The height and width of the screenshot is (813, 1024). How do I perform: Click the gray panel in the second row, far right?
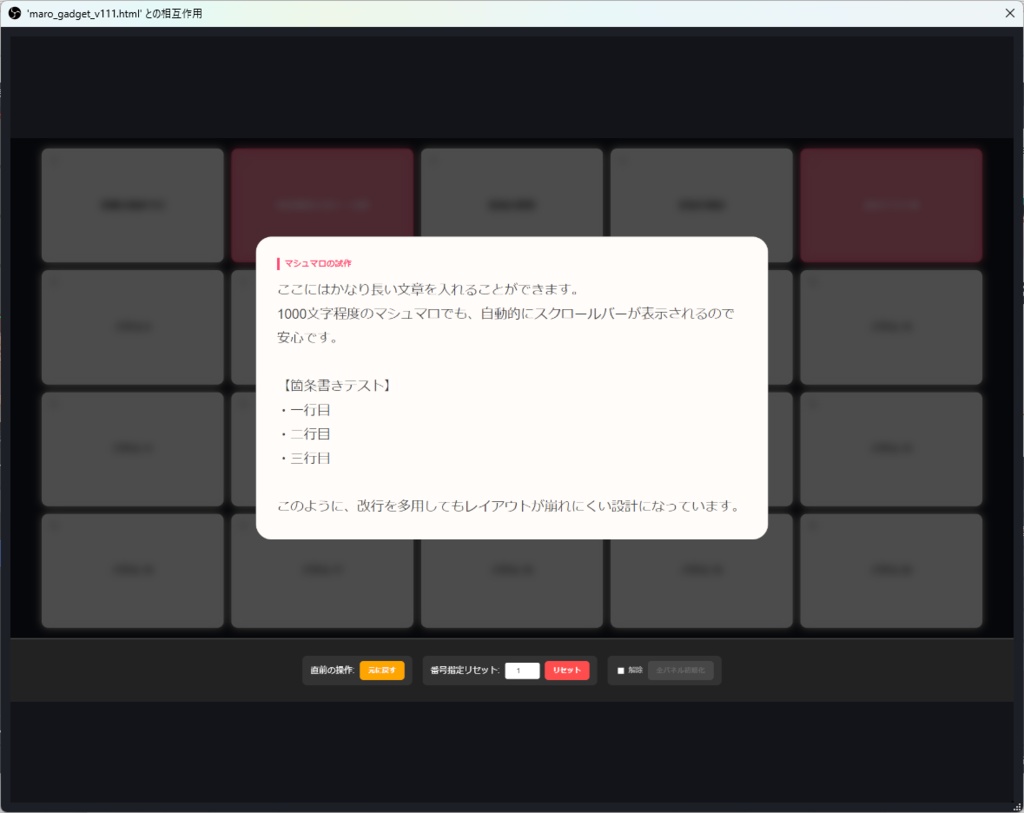pyautogui.click(x=890, y=326)
